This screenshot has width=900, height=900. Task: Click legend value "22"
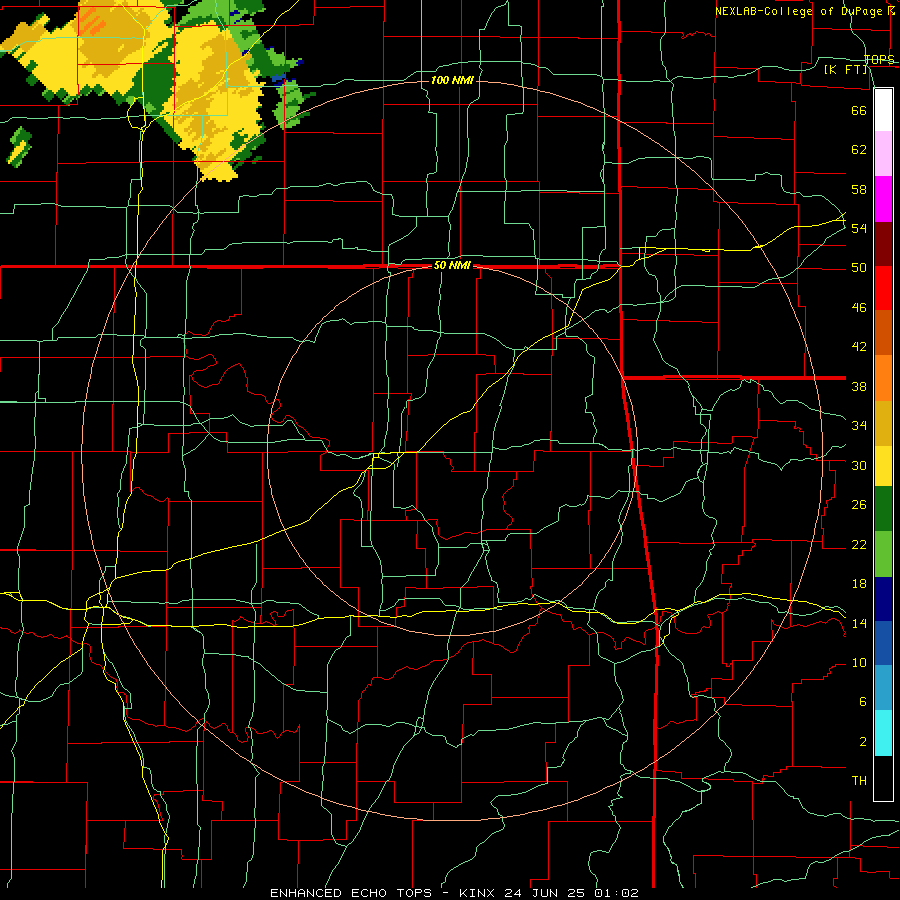point(859,544)
